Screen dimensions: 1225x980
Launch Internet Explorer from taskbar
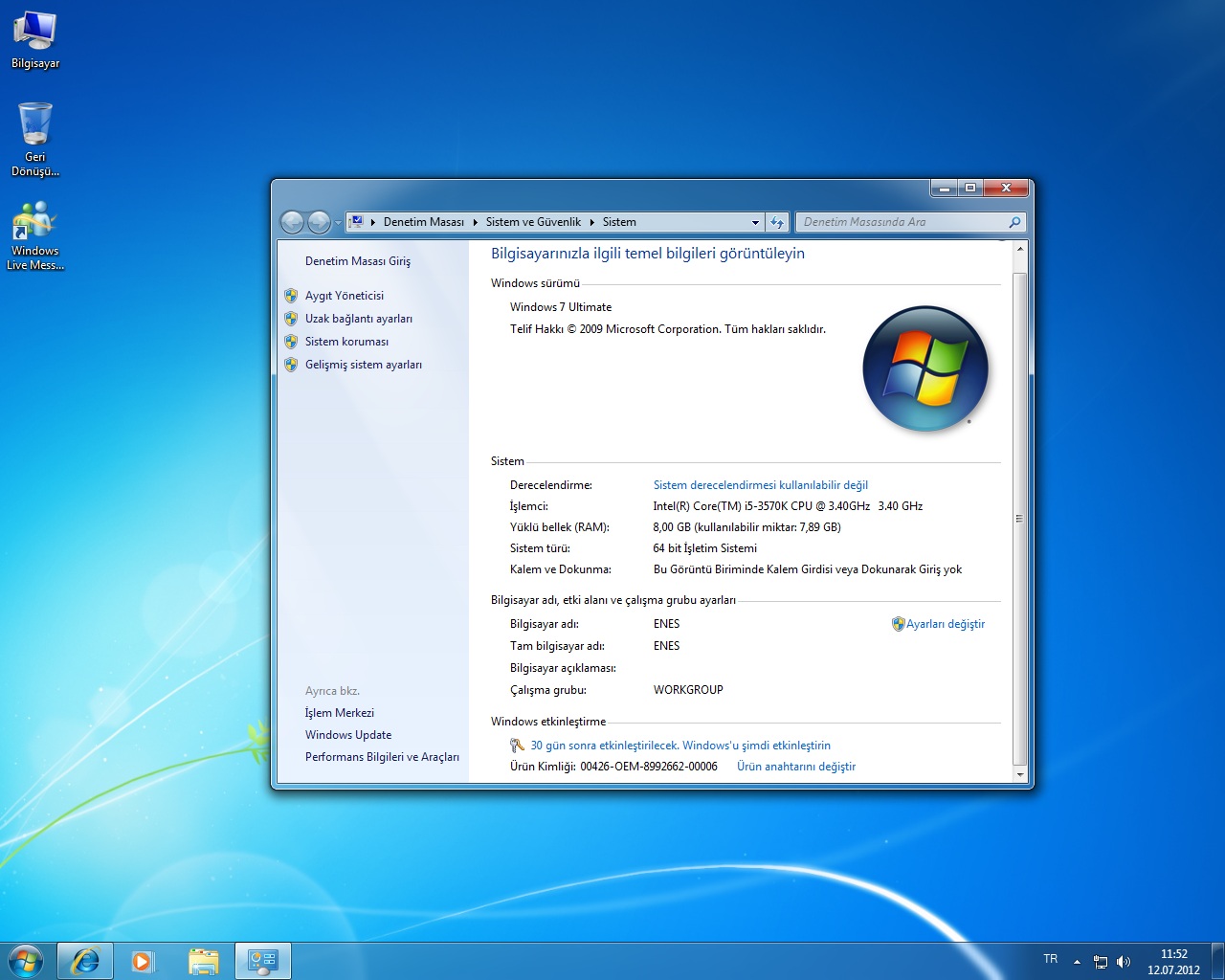tap(85, 961)
